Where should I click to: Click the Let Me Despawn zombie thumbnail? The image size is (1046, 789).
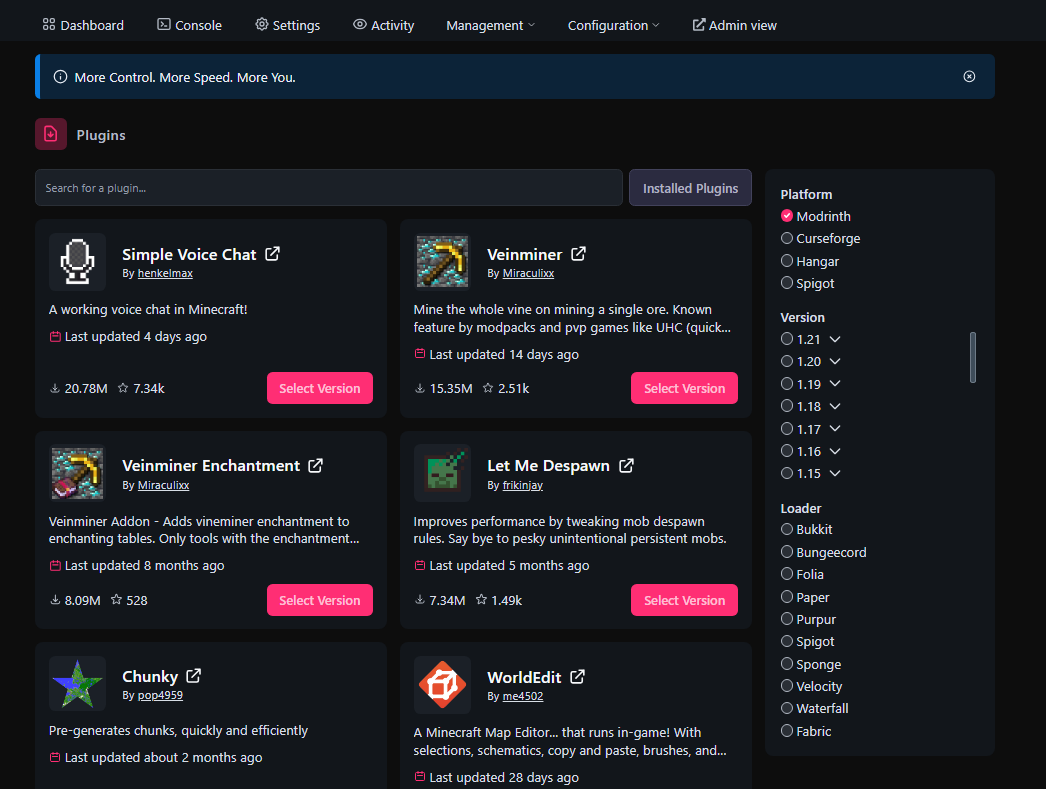[442, 473]
